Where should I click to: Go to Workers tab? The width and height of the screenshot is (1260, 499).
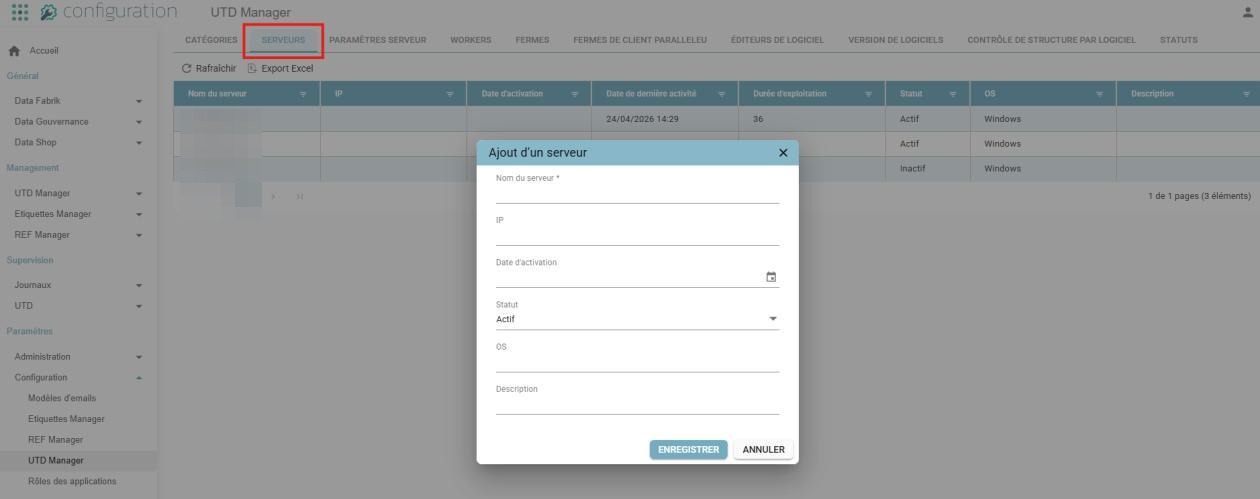(471, 40)
